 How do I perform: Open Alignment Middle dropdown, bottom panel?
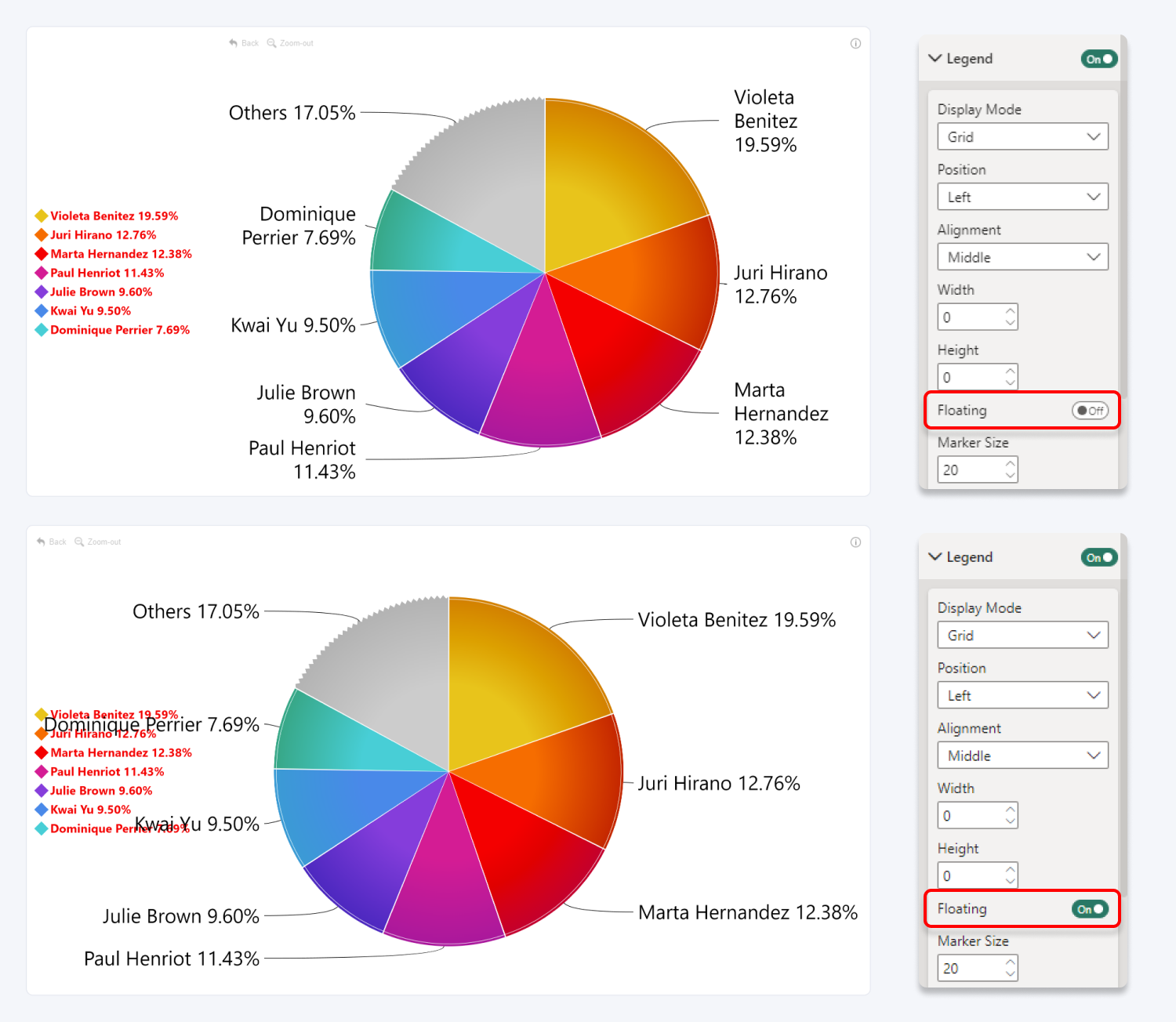[x=1022, y=756]
